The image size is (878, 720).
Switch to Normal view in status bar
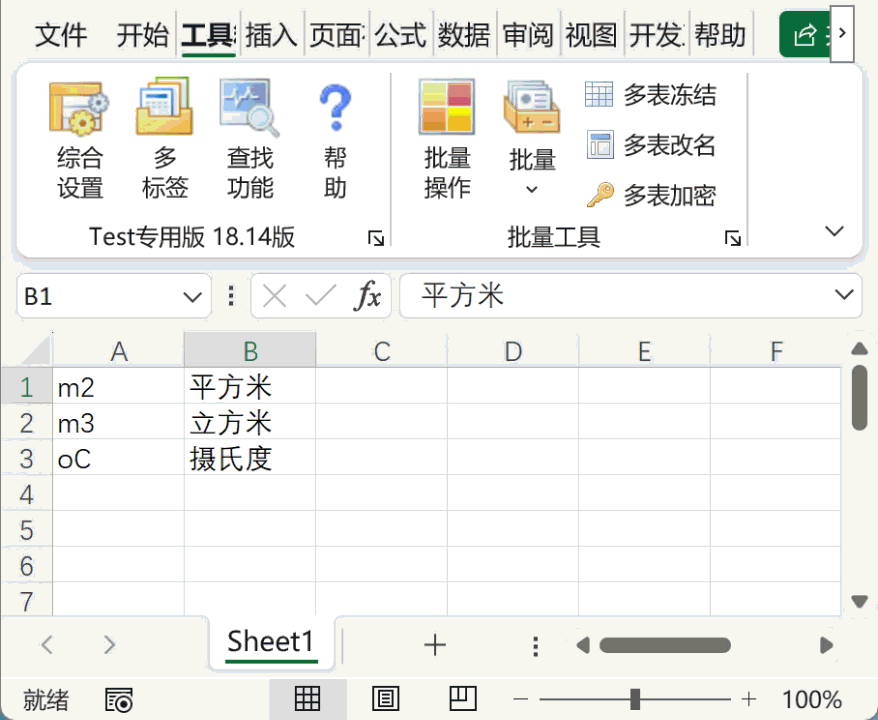coord(307,700)
